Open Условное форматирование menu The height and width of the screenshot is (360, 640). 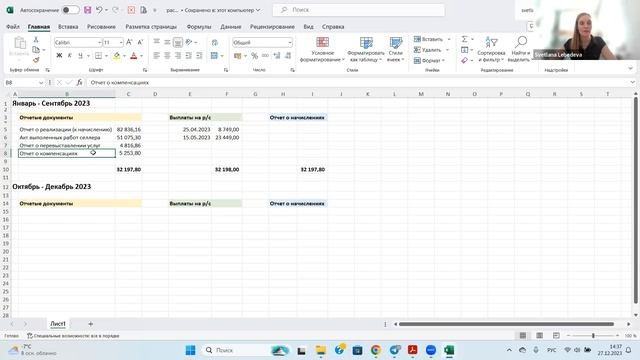[322, 49]
